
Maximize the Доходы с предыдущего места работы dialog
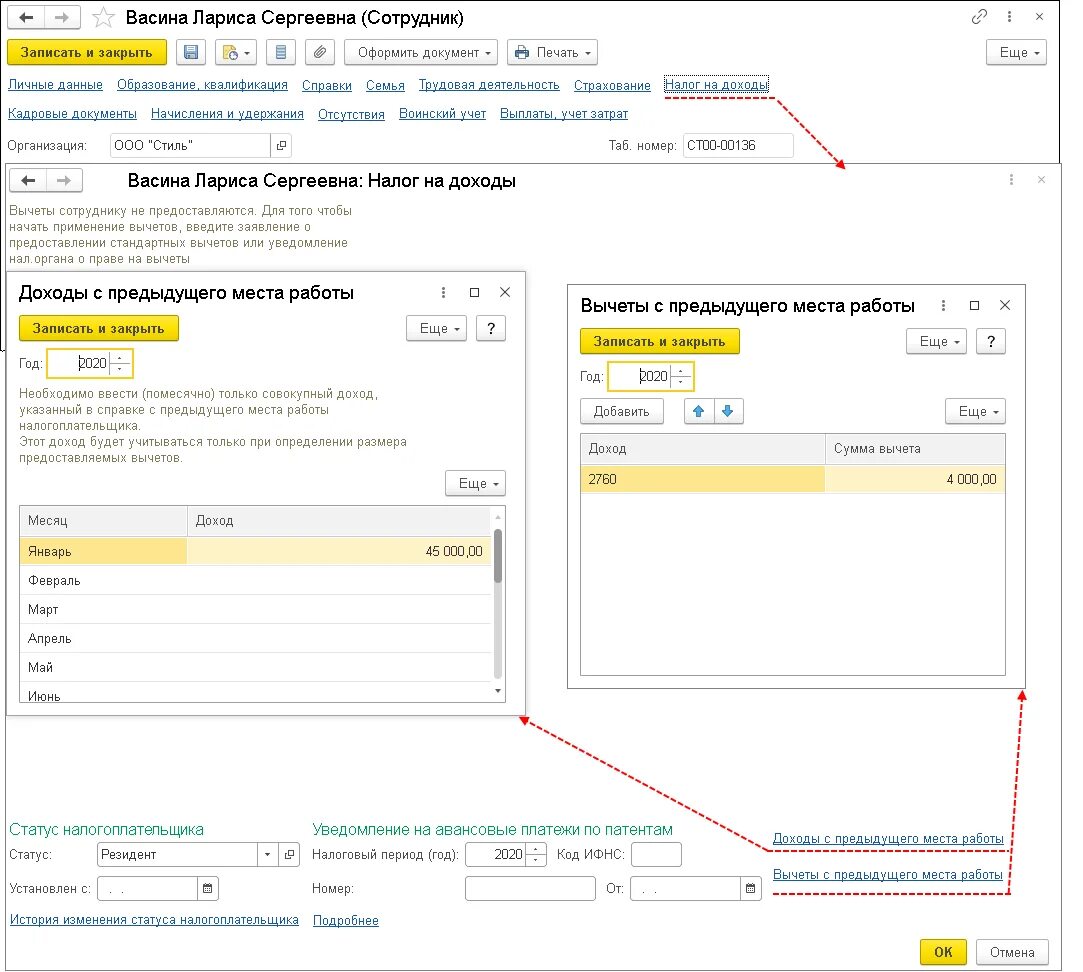click(475, 292)
